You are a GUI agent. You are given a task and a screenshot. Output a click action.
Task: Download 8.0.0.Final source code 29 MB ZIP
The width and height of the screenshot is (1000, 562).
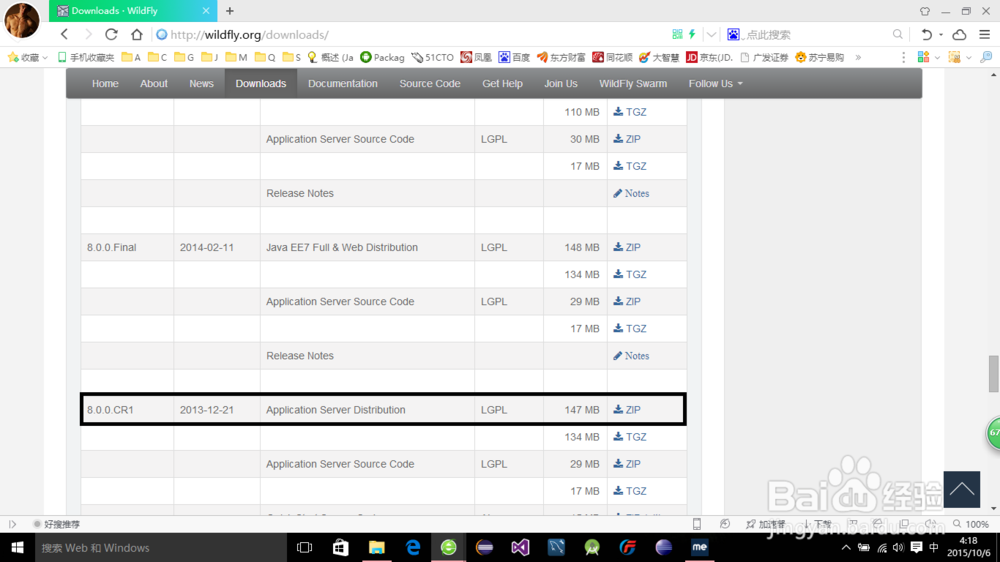click(x=627, y=302)
